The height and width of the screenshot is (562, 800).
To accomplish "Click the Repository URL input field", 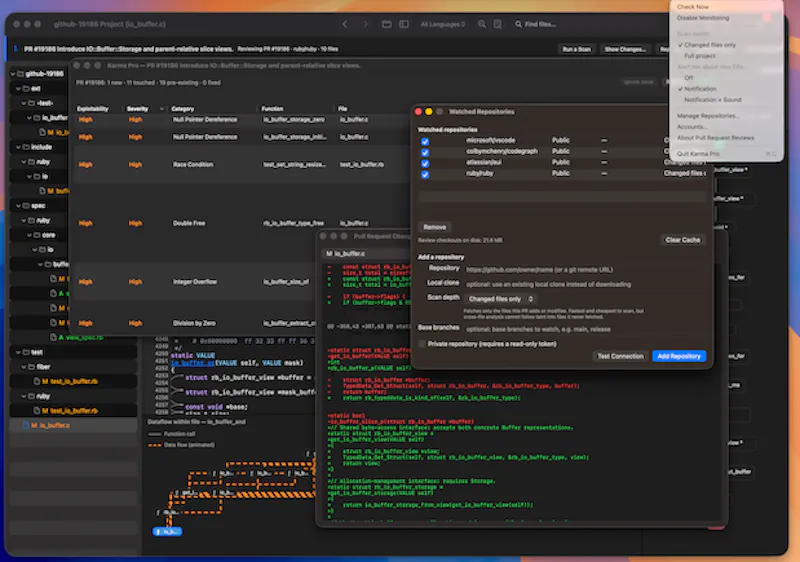I will point(583,270).
